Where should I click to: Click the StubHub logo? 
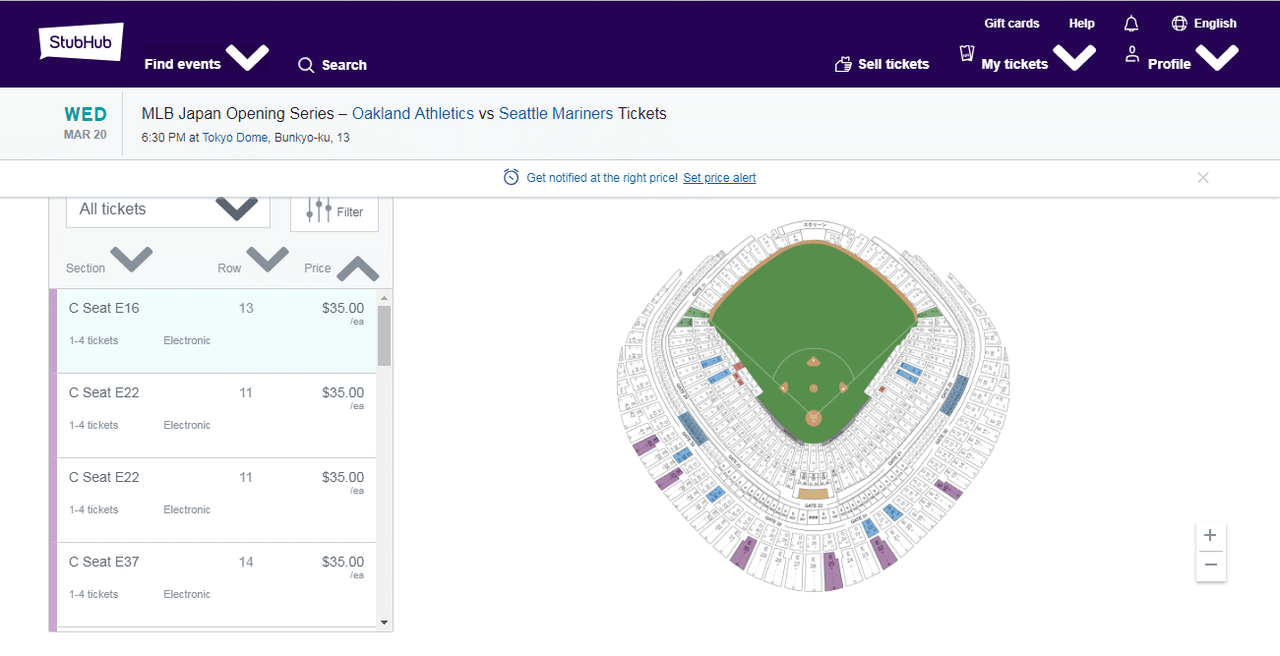pos(80,42)
